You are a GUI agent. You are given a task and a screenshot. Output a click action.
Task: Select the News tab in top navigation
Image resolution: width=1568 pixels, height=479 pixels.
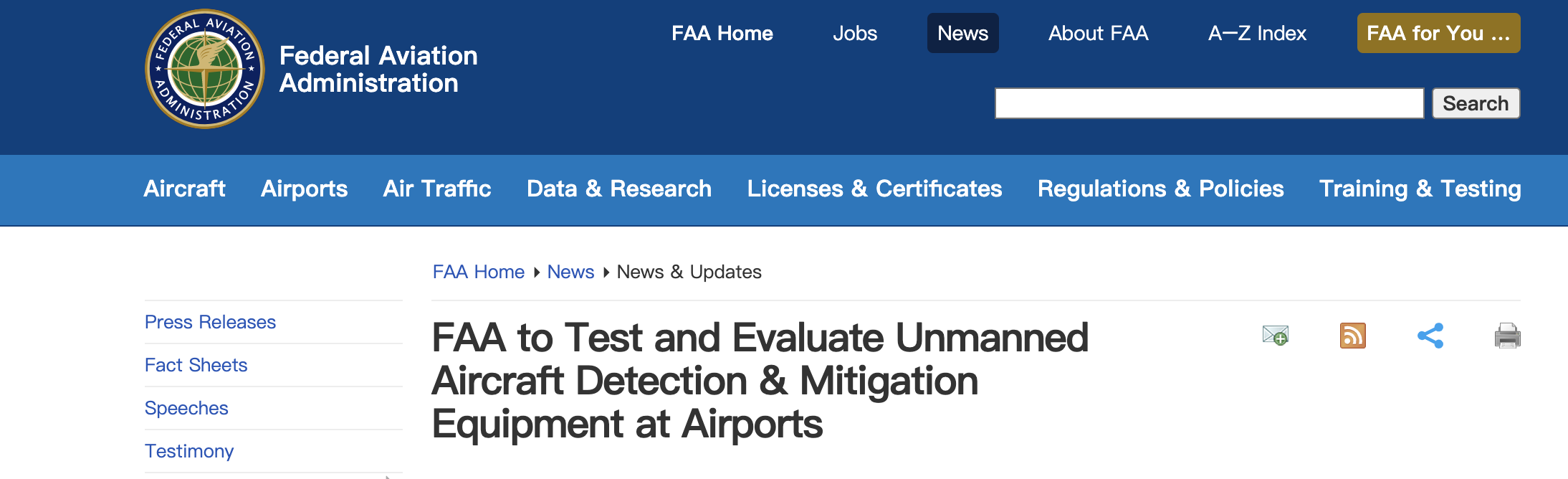(962, 33)
